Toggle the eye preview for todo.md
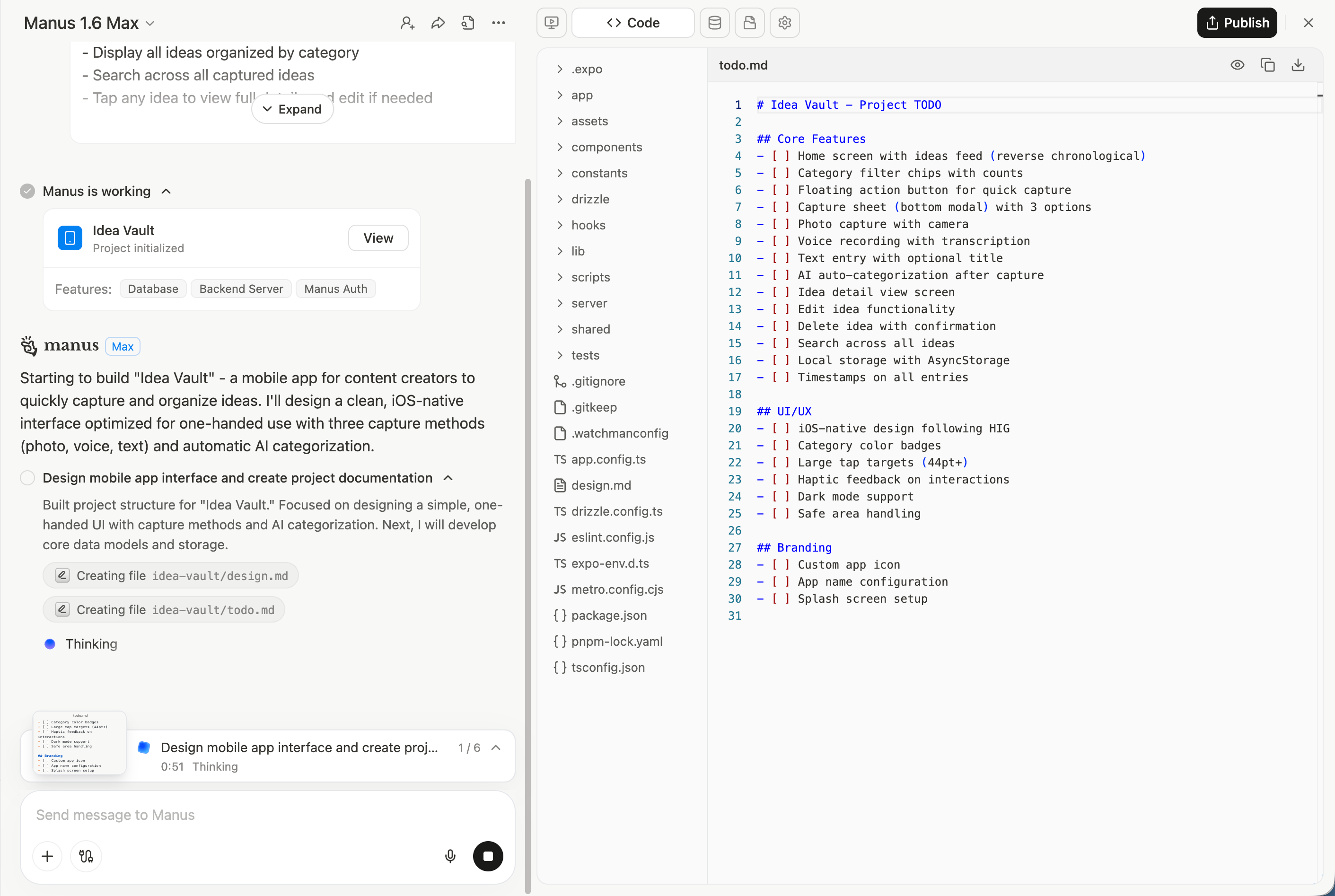Image resolution: width=1335 pixels, height=896 pixels. click(x=1238, y=65)
